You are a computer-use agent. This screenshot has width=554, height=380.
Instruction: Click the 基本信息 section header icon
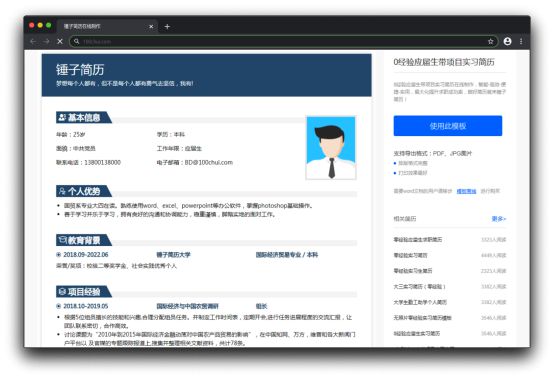pos(62,117)
